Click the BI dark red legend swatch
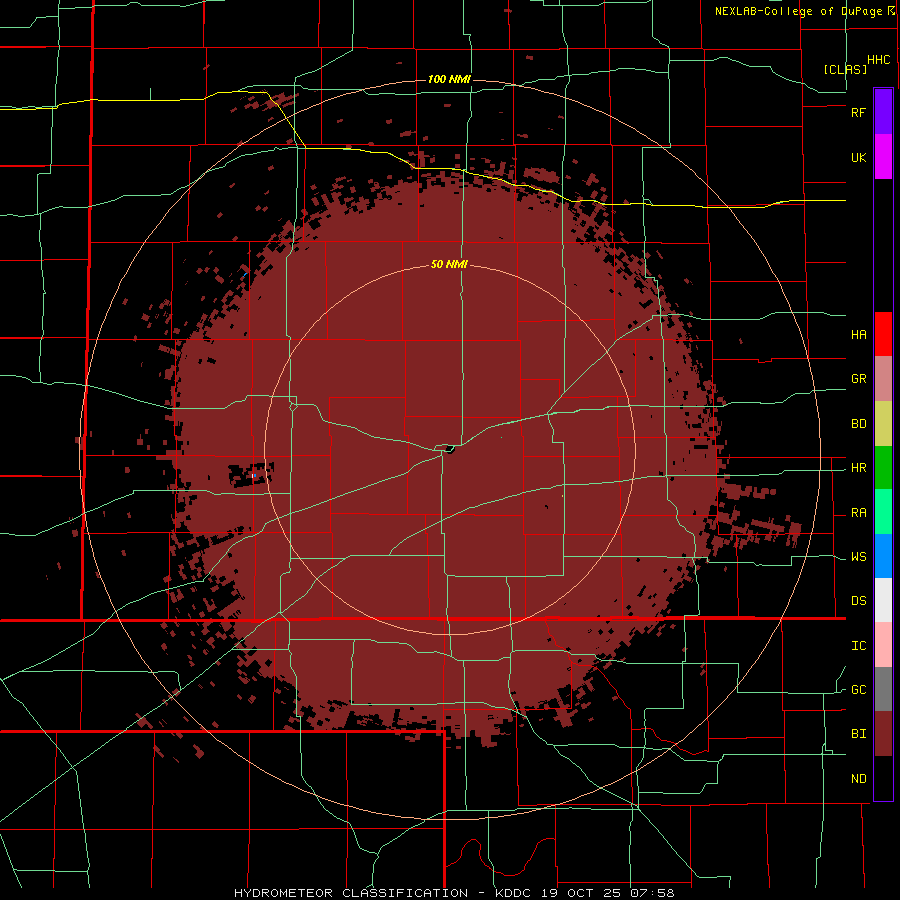Viewport: 900px width, 900px height. 883,734
